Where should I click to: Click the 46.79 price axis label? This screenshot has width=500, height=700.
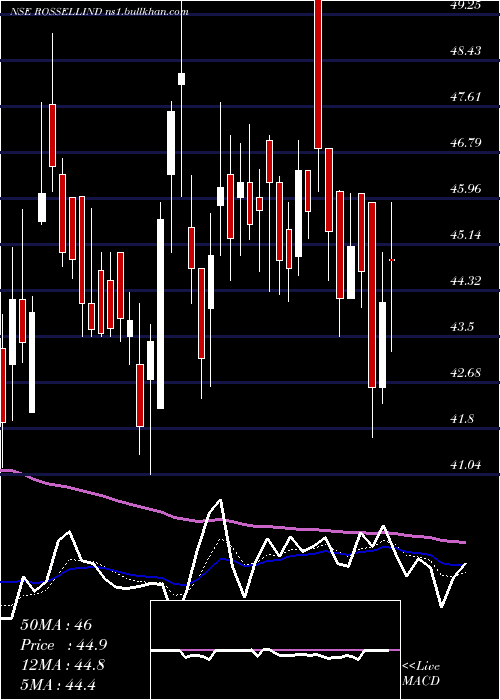(465, 143)
